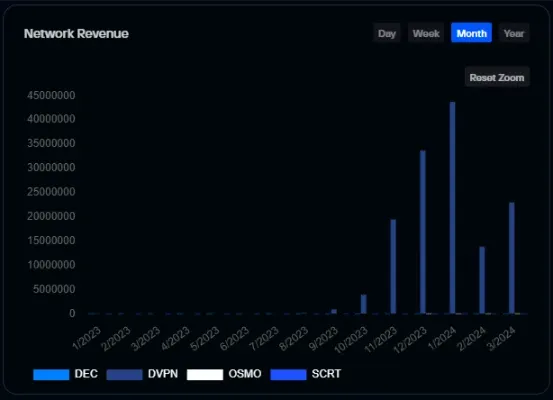Toggle DEC series via legend swatch
553x400 pixels.
click(51, 374)
